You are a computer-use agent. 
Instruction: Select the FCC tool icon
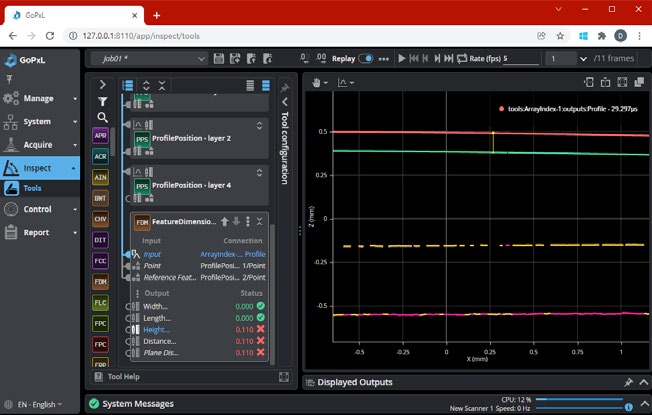click(100, 261)
